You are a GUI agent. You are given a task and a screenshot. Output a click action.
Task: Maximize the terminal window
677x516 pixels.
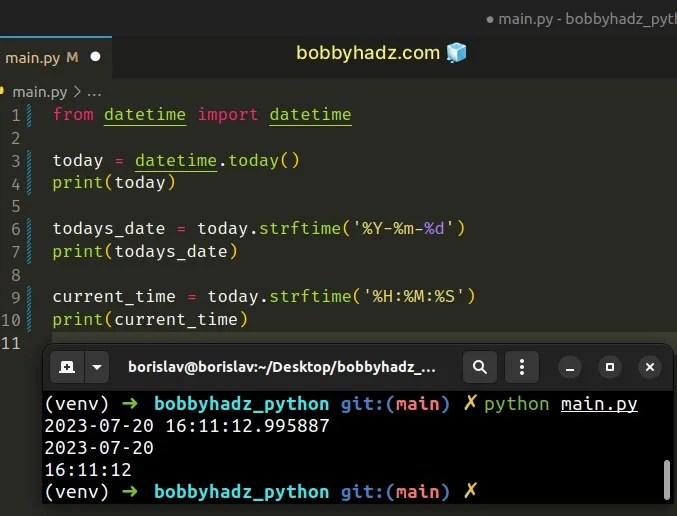coord(610,367)
